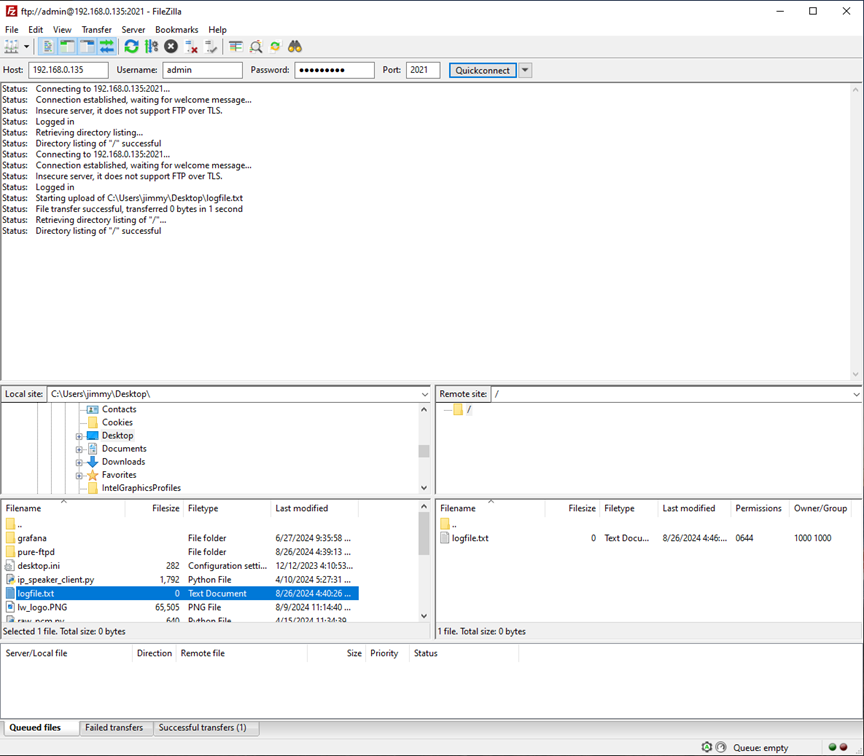The width and height of the screenshot is (864, 756).
Task: Cancel the current operation
Action: point(171,47)
